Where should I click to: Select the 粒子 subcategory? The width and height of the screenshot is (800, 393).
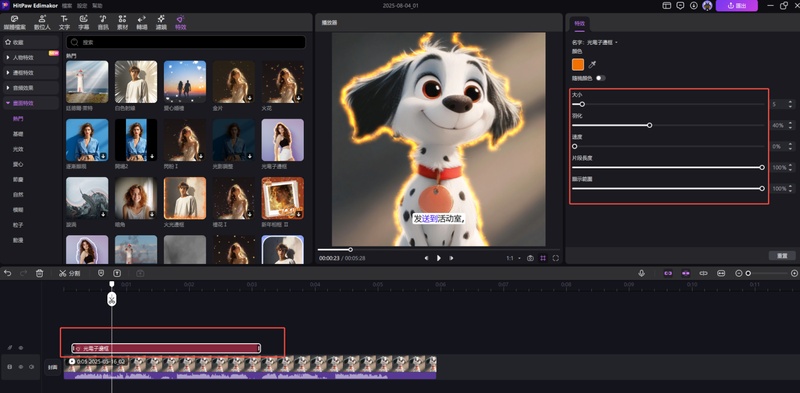coord(18,225)
